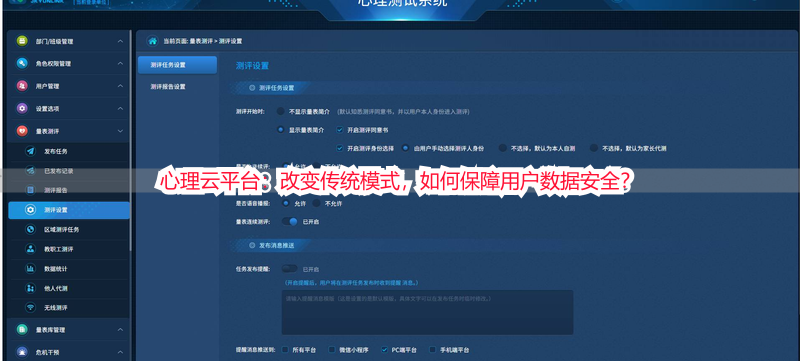This screenshot has height=361, width=800.
Task: Expand 危机干预 chevron
Action: 120,352
